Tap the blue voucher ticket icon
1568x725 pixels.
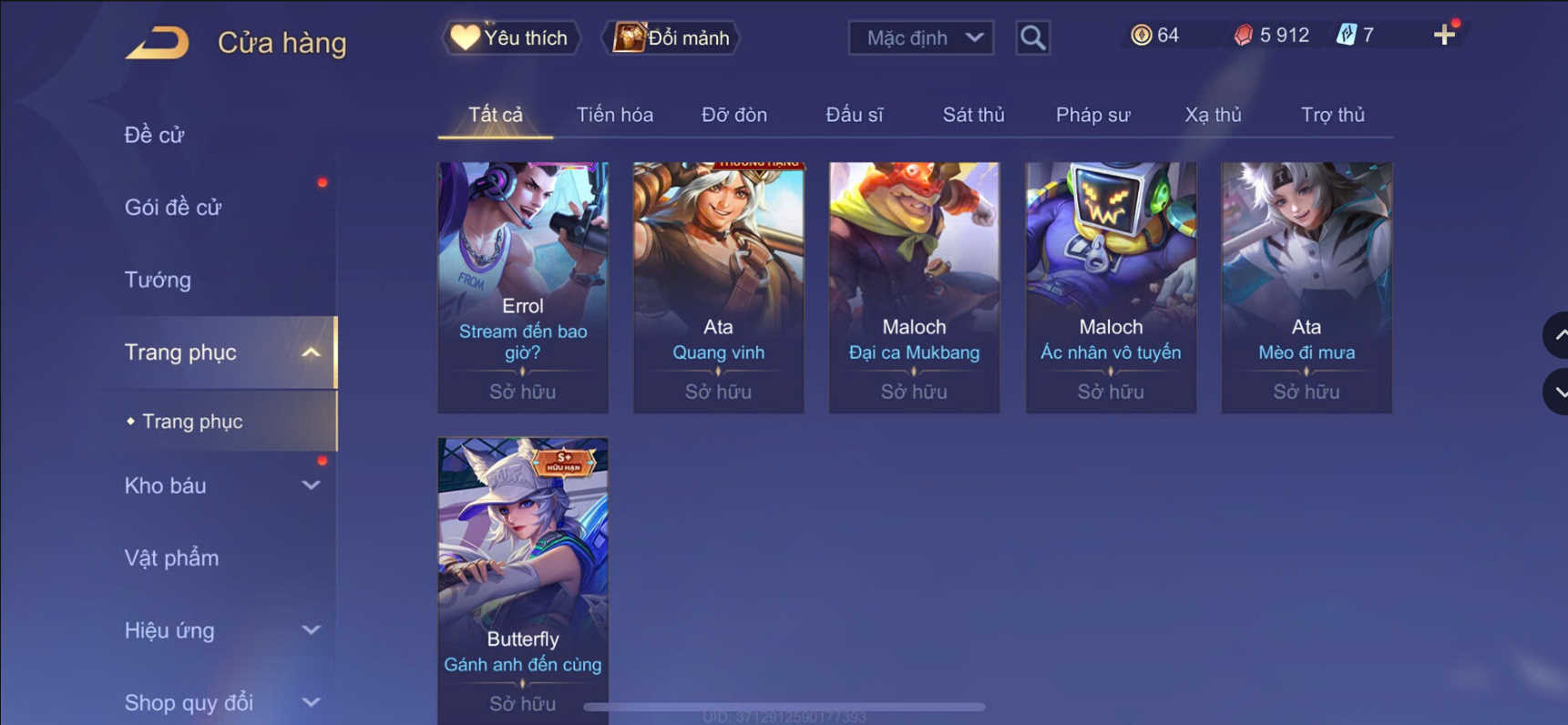coord(1346,36)
